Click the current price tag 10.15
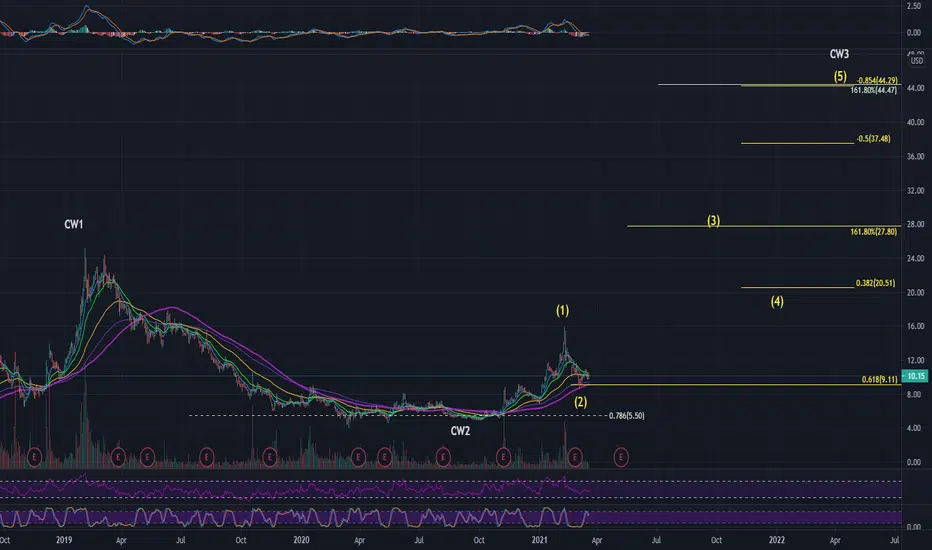Viewport: 932px width, 550px height. (915, 376)
